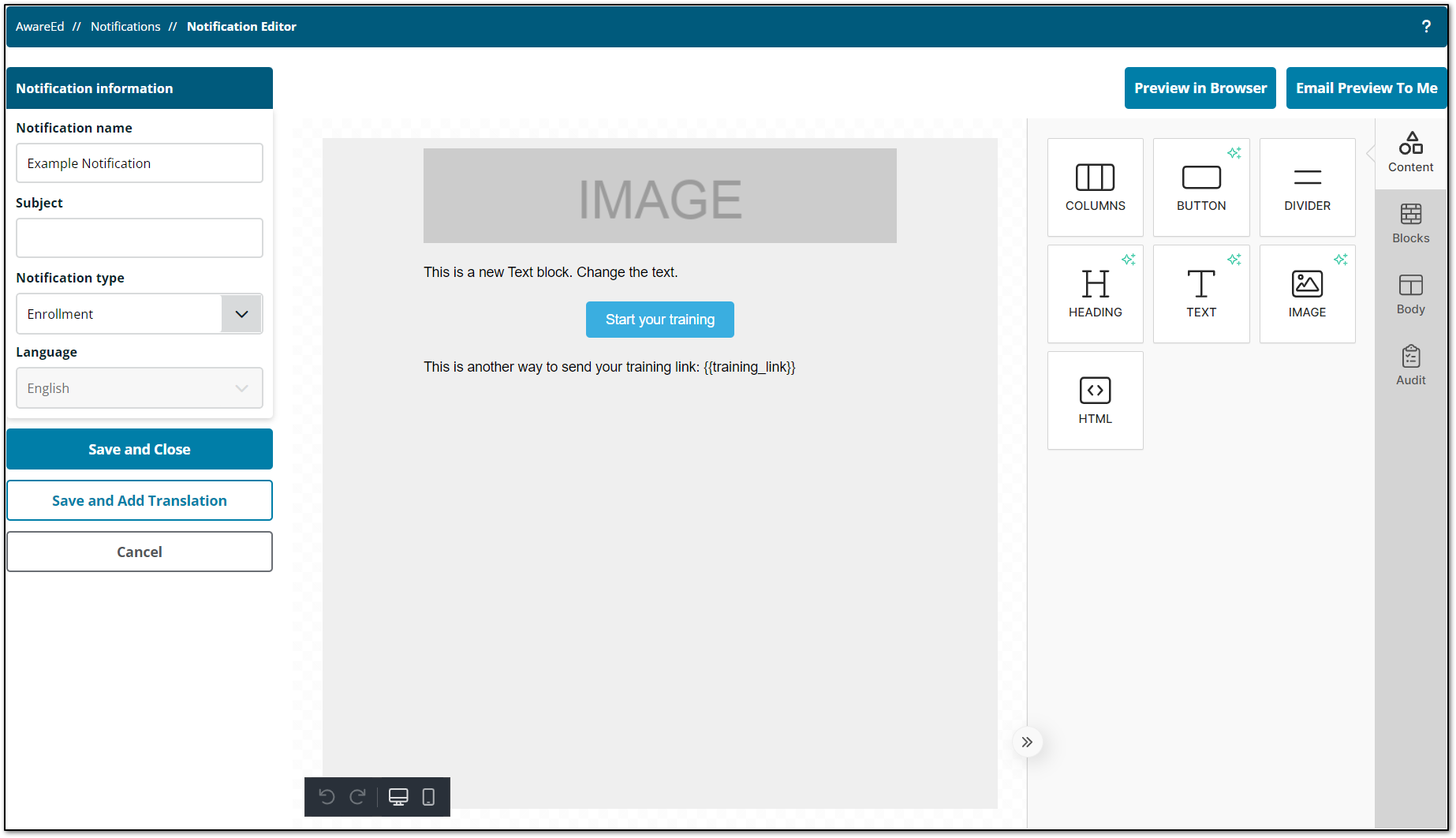
Task: Switch to desktop preview mode
Action: (398, 797)
